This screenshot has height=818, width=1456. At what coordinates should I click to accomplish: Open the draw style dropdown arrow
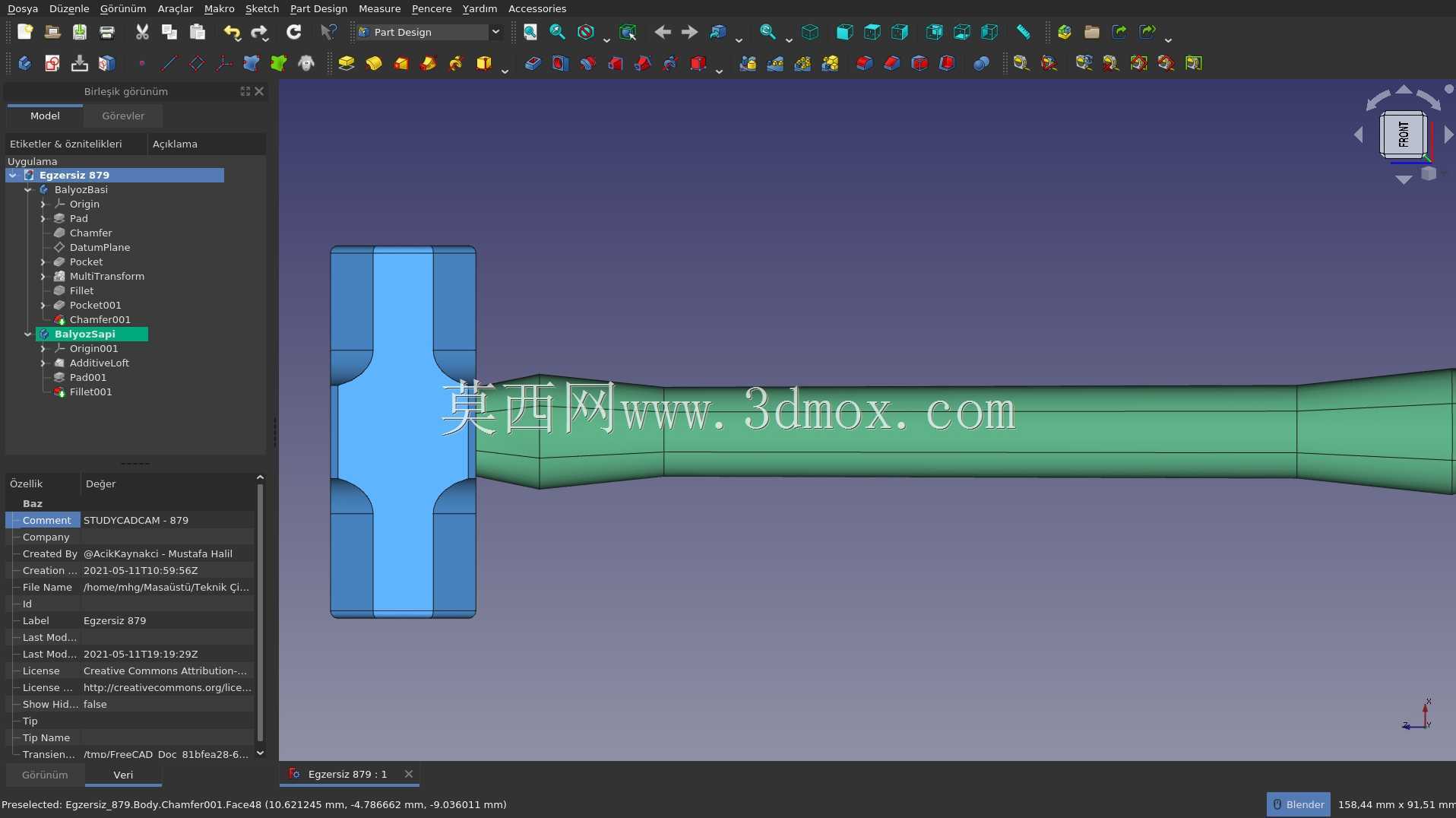click(606, 39)
